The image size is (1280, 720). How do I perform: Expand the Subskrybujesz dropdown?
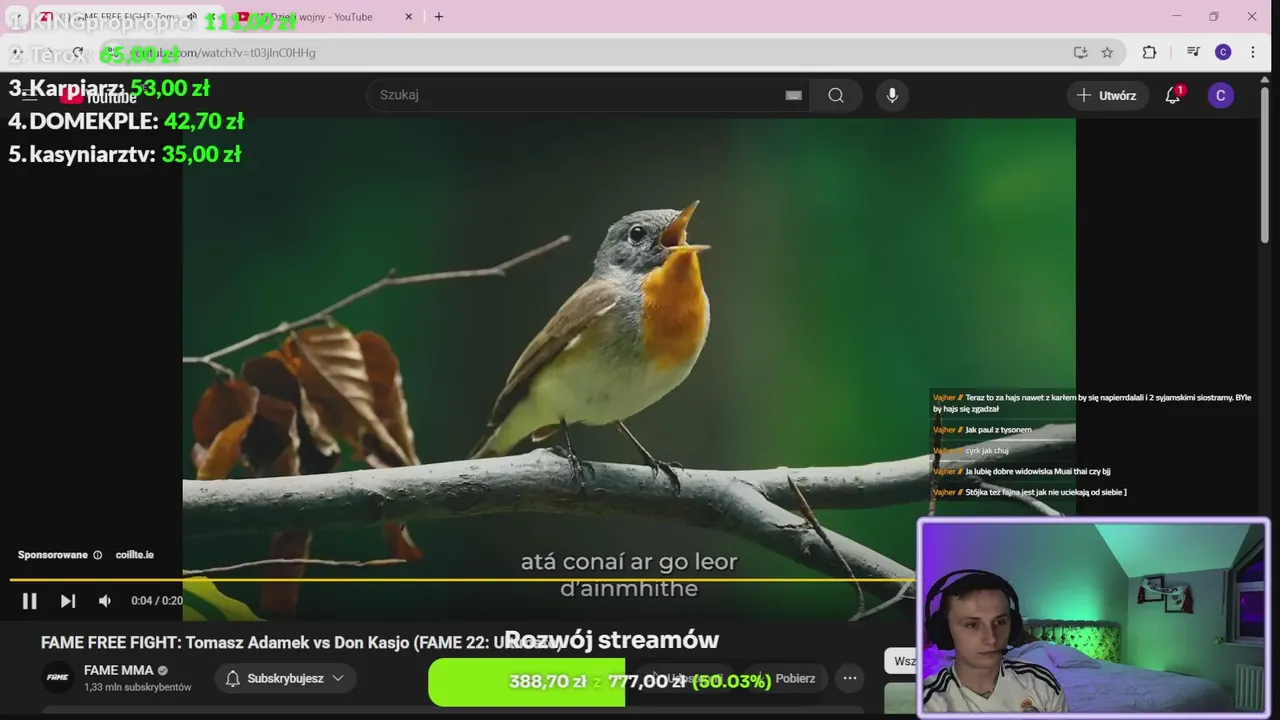pyautogui.click(x=284, y=678)
